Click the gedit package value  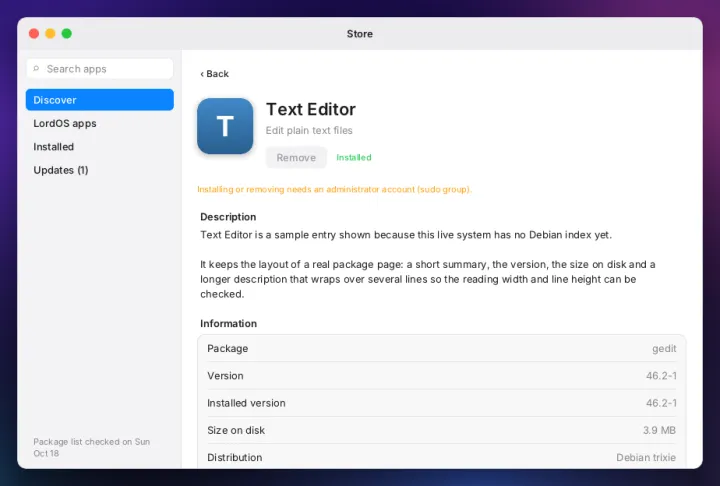(664, 349)
